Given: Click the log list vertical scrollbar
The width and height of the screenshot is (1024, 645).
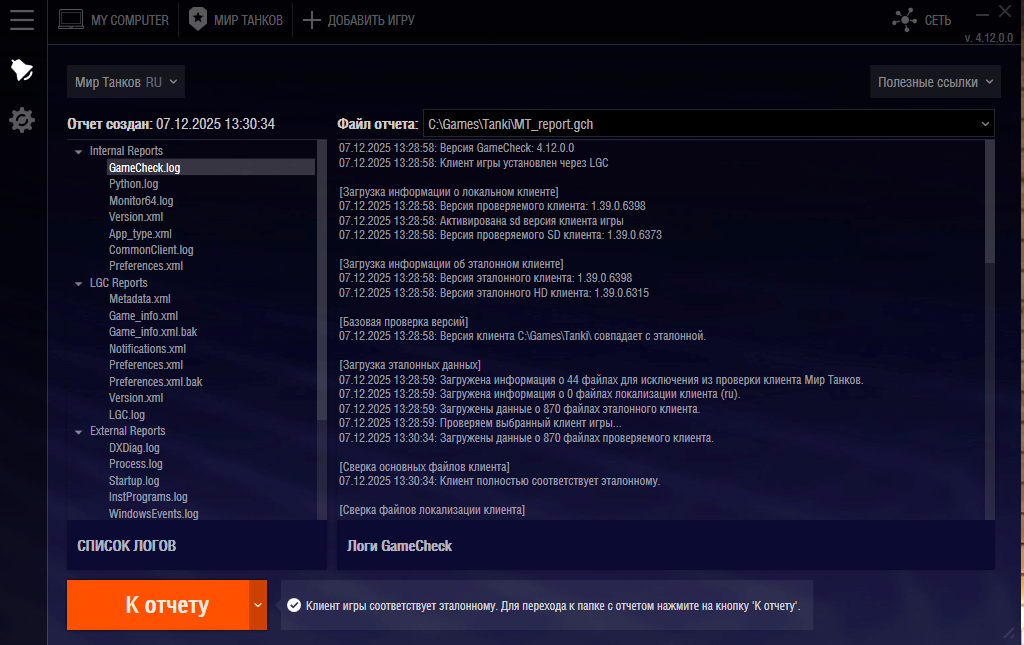Looking at the screenshot, I should click(321, 281).
